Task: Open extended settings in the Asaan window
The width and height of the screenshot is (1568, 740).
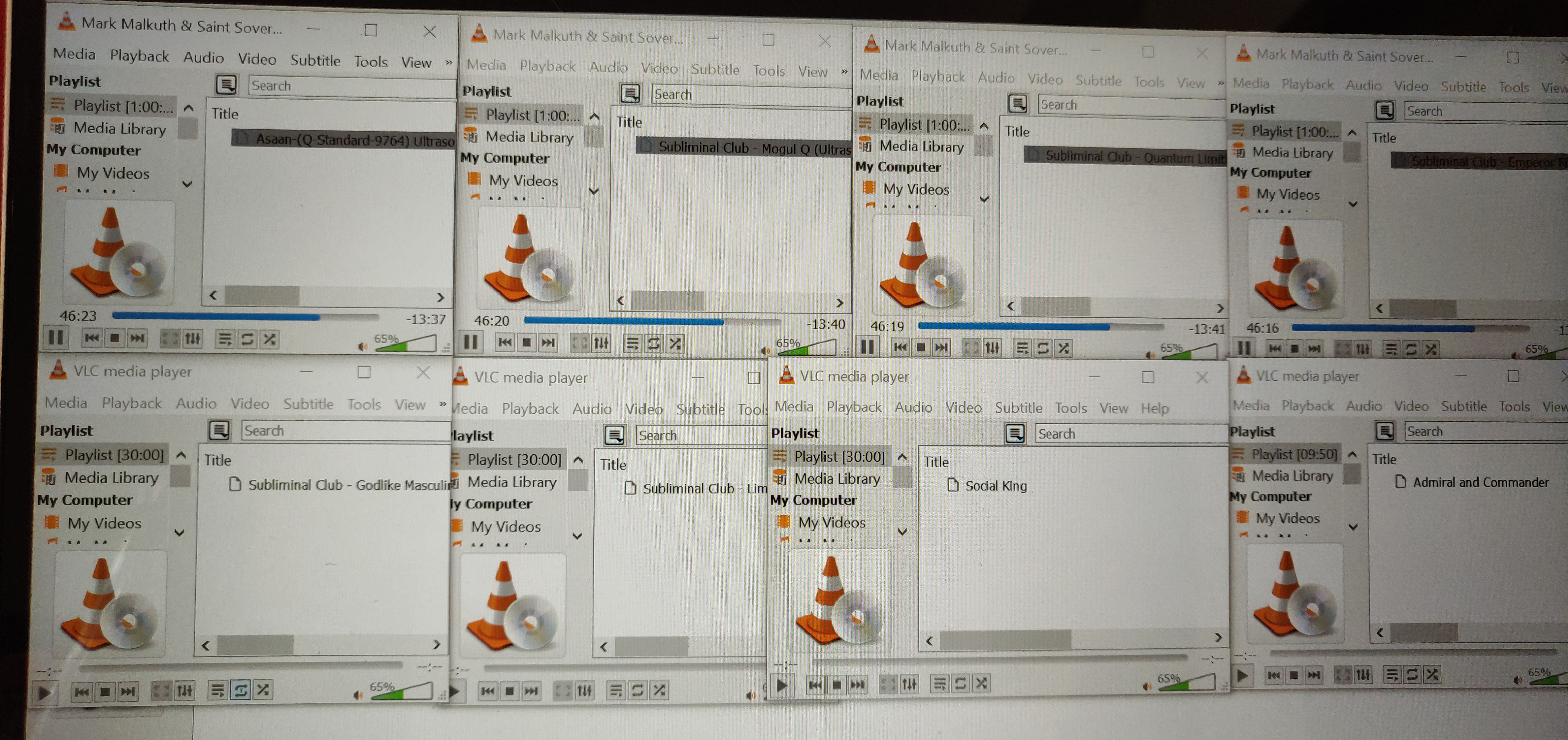Action: [x=192, y=339]
